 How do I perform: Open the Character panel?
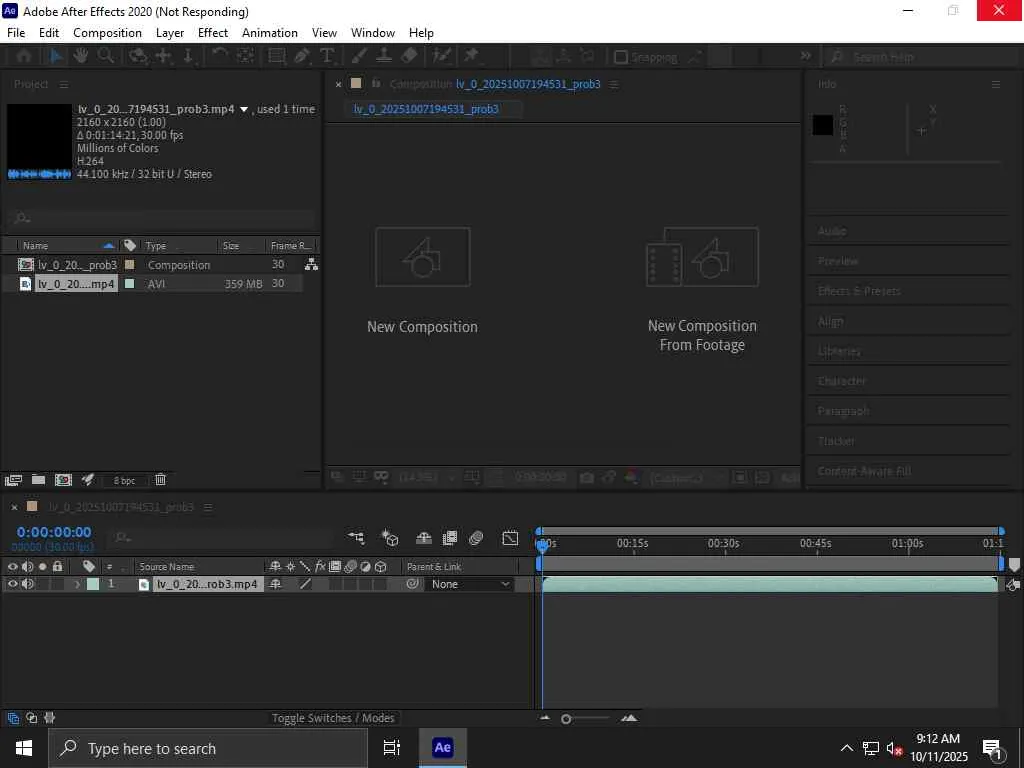coord(842,381)
